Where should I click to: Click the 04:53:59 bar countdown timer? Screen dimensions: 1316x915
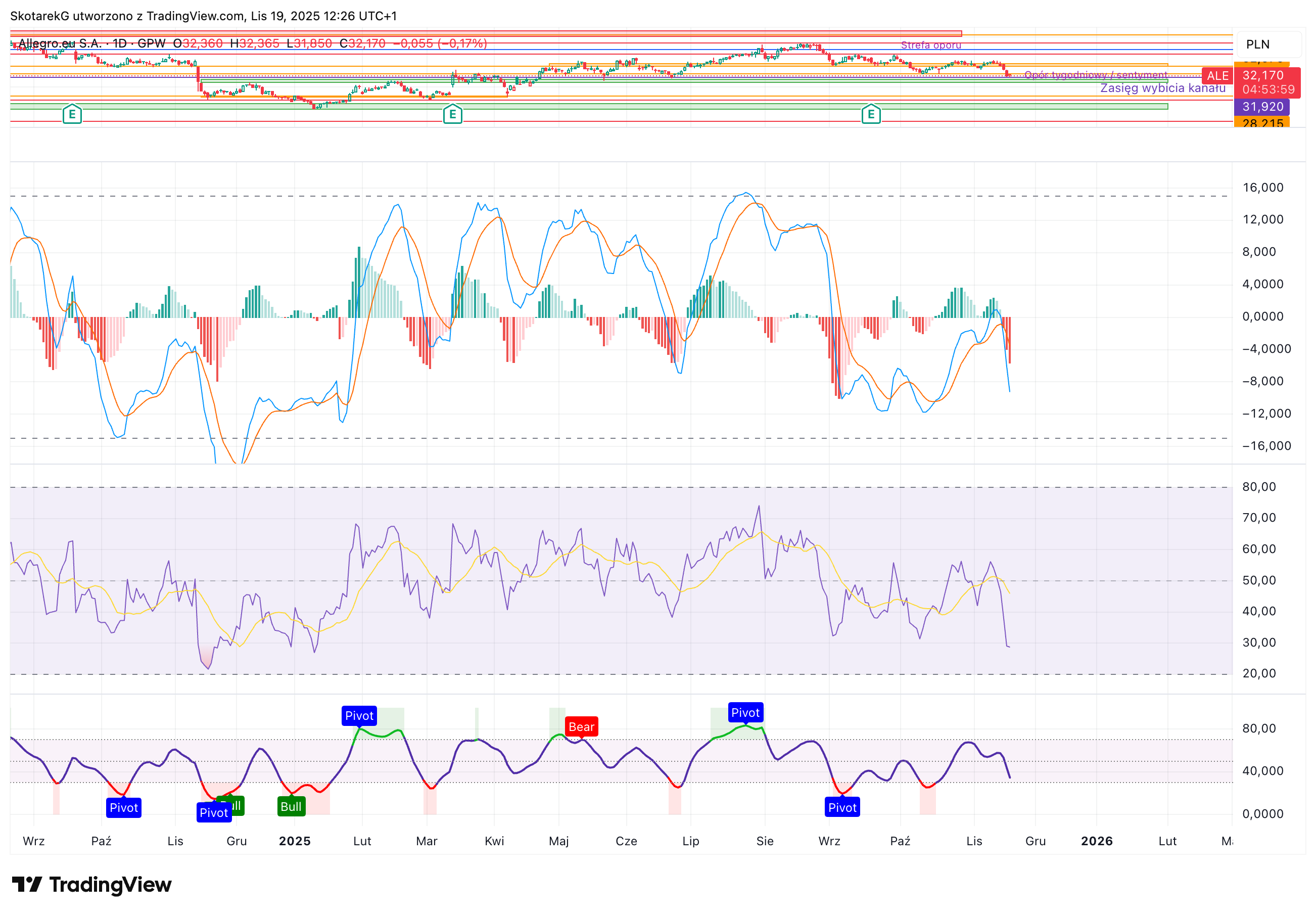1268,89
